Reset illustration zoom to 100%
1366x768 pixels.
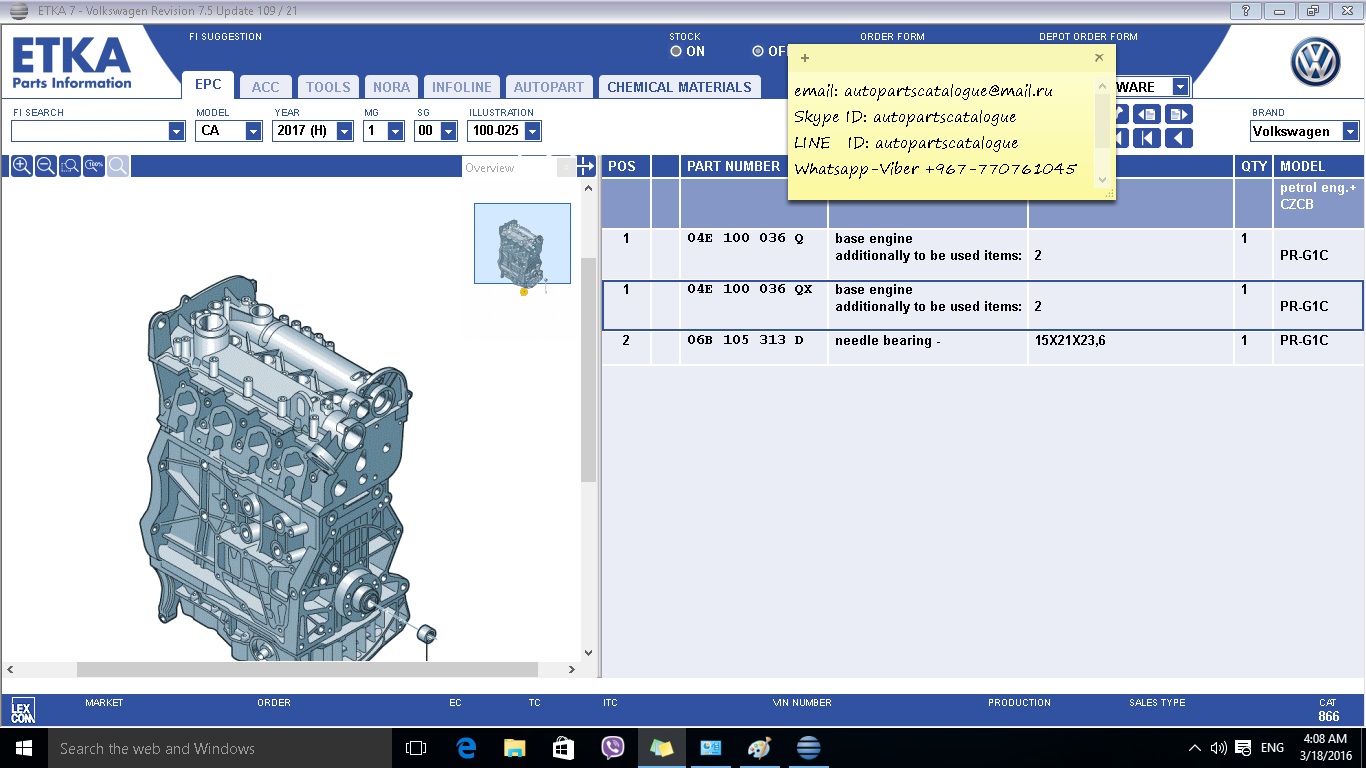click(94, 166)
